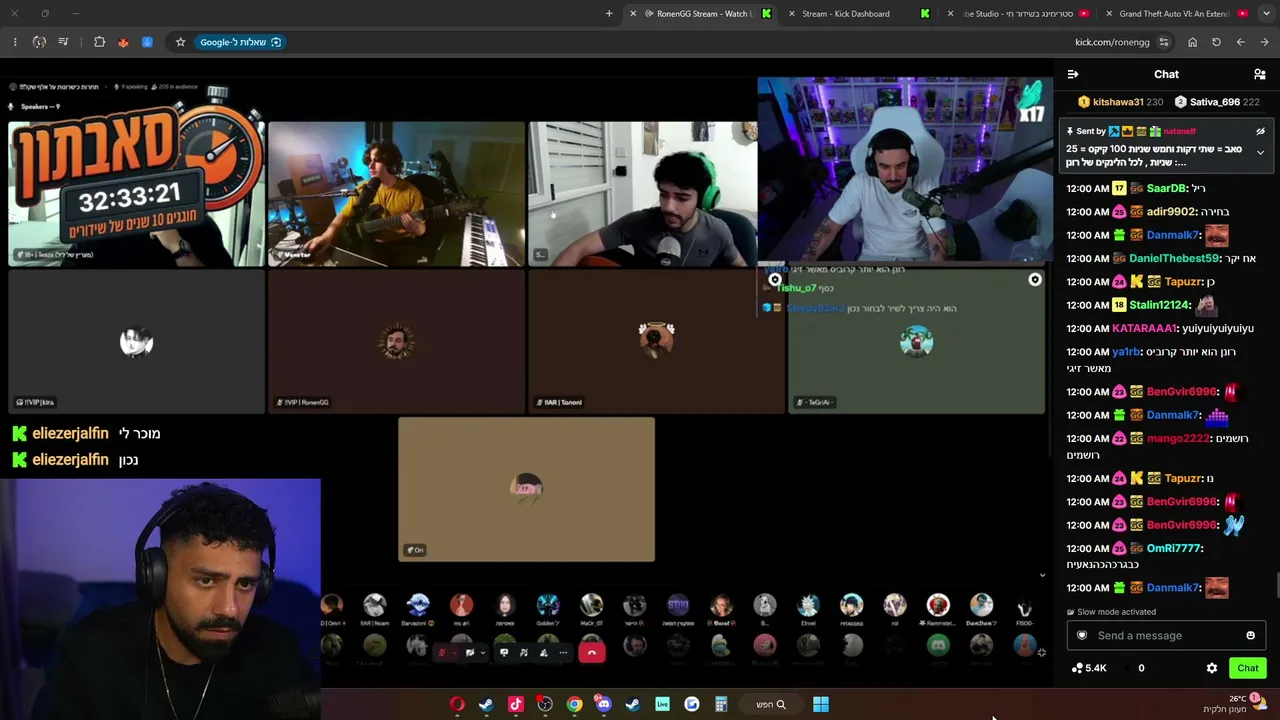Screen dimensions: 1280x720
Task: Select the Venstar video tile with guitarist
Action: coord(396,194)
